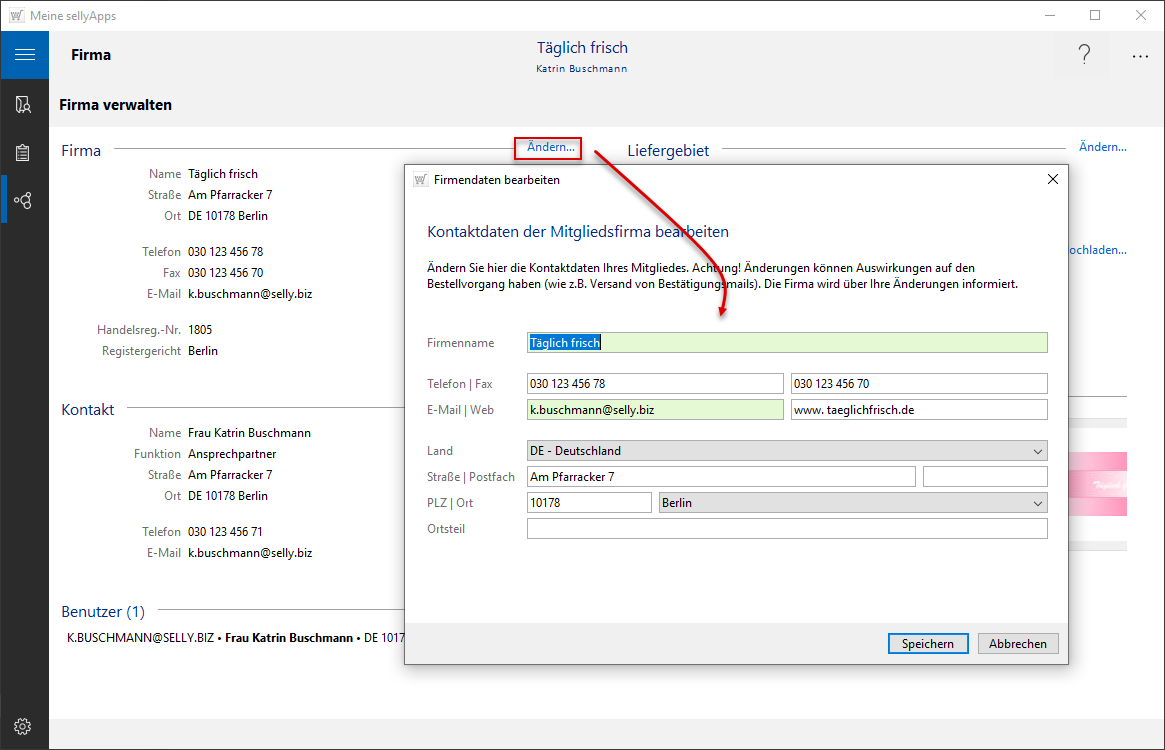This screenshot has width=1165, height=750.
Task: Click the empty Ortsteil field
Action: pyautogui.click(x=787, y=529)
